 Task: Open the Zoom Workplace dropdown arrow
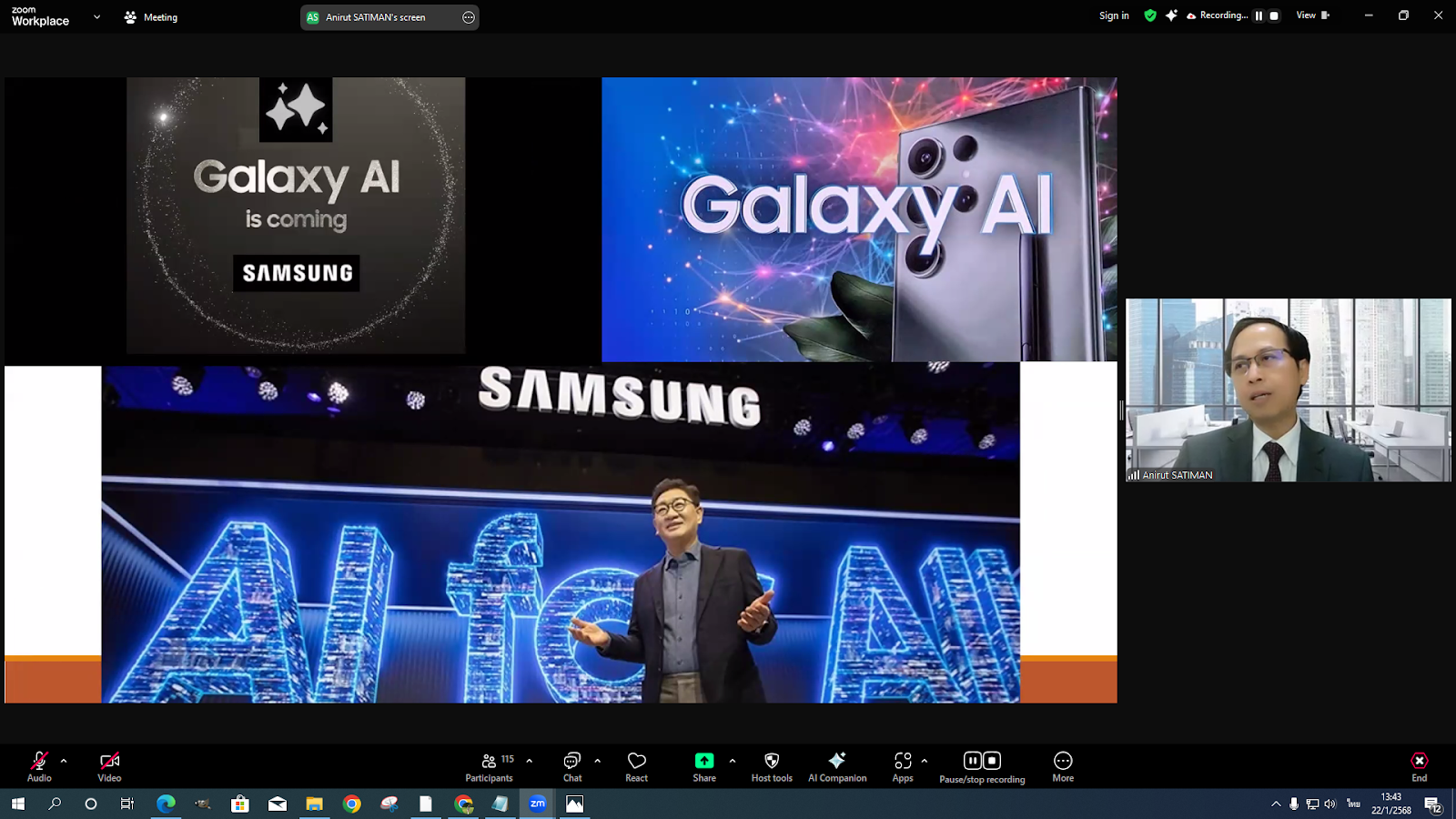pyautogui.click(x=97, y=17)
